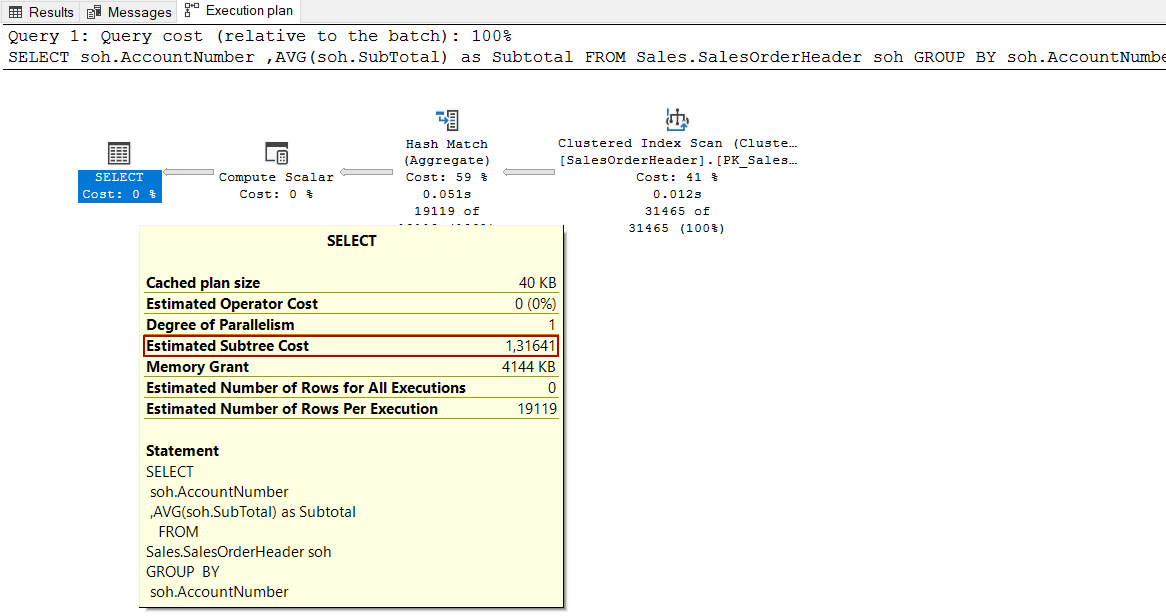Select the SELECT operator icon
Image resolution: width=1166 pixels, height=616 pixels.
pos(119,153)
